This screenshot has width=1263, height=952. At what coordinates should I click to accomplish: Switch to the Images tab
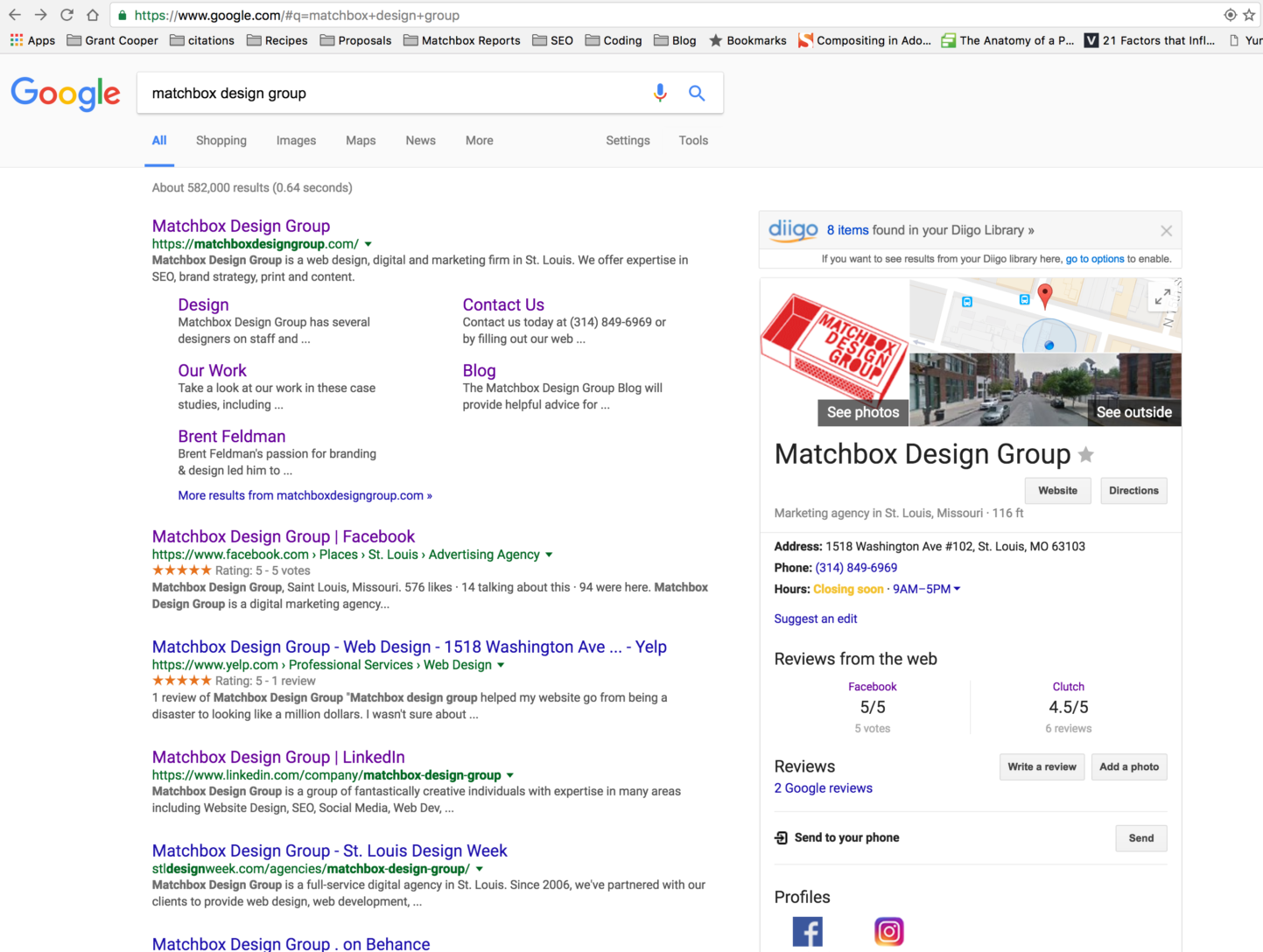(296, 140)
